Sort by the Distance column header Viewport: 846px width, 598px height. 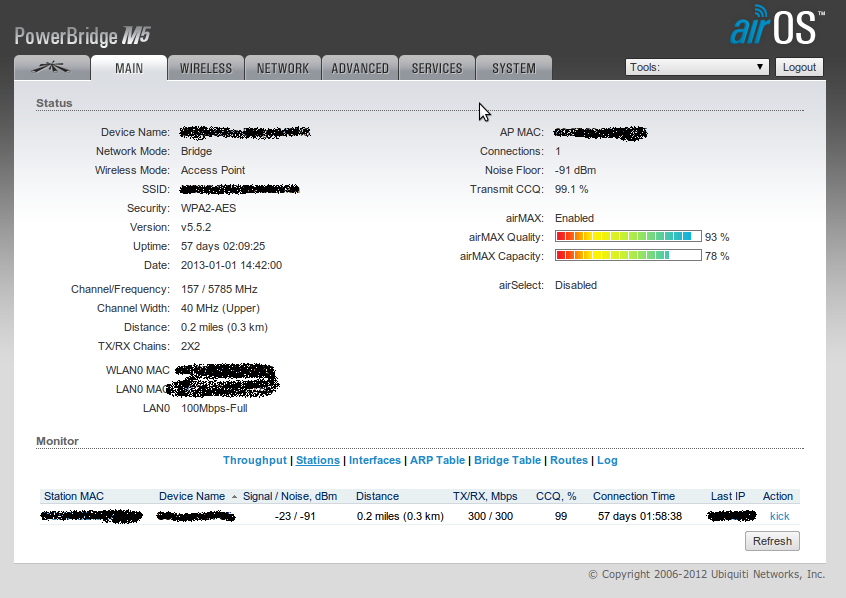click(378, 497)
